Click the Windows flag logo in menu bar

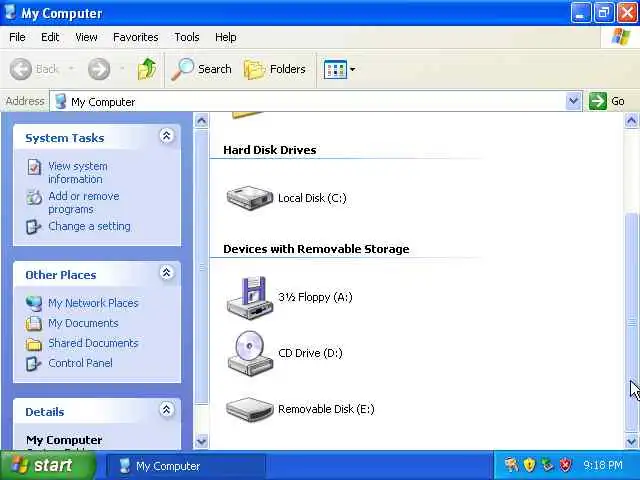[x=621, y=37]
